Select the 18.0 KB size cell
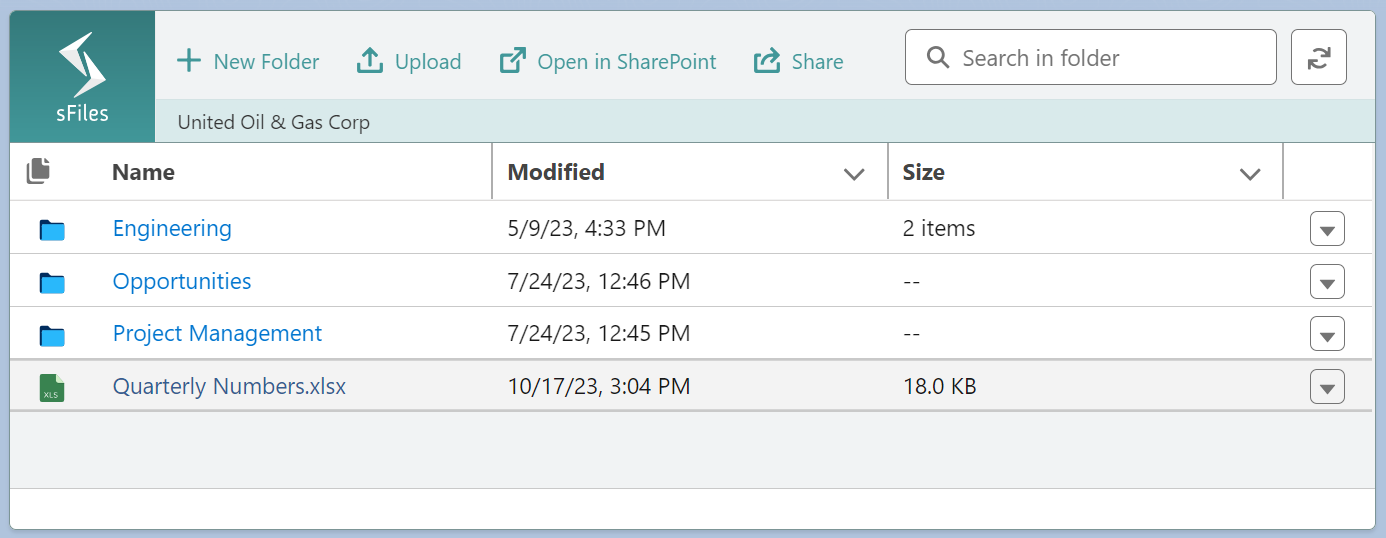 pos(940,386)
